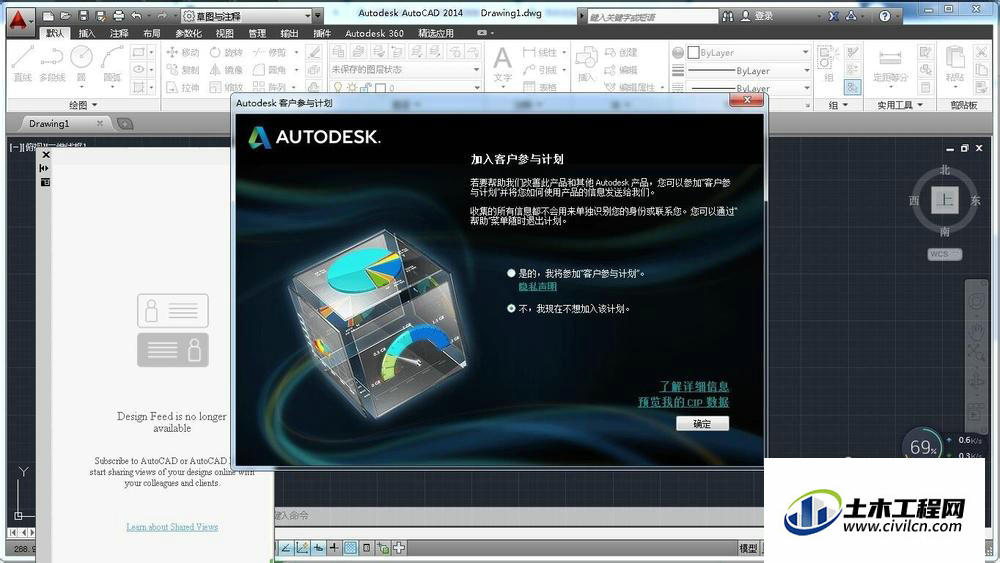Click the Plot (printer) icon in quick access toolbar
The width and height of the screenshot is (1000, 563).
click(x=119, y=16)
